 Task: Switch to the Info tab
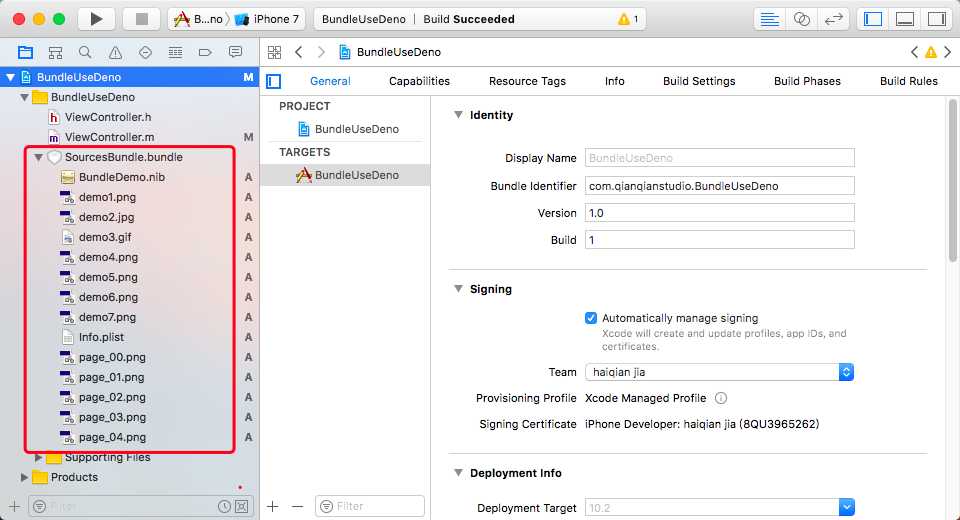[615, 81]
